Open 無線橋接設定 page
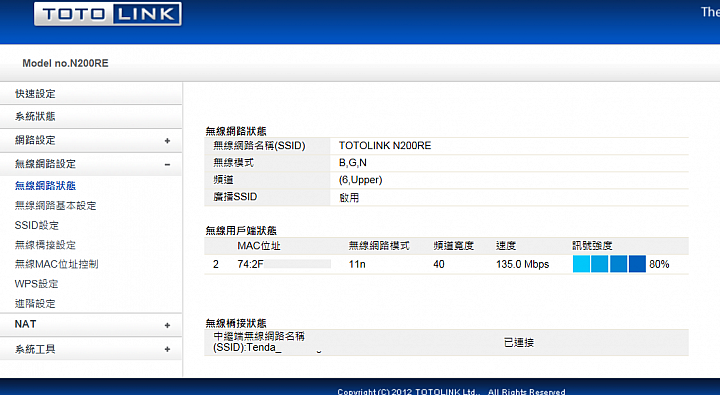This screenshot has width=720, height=395. [x=45, y=245]
